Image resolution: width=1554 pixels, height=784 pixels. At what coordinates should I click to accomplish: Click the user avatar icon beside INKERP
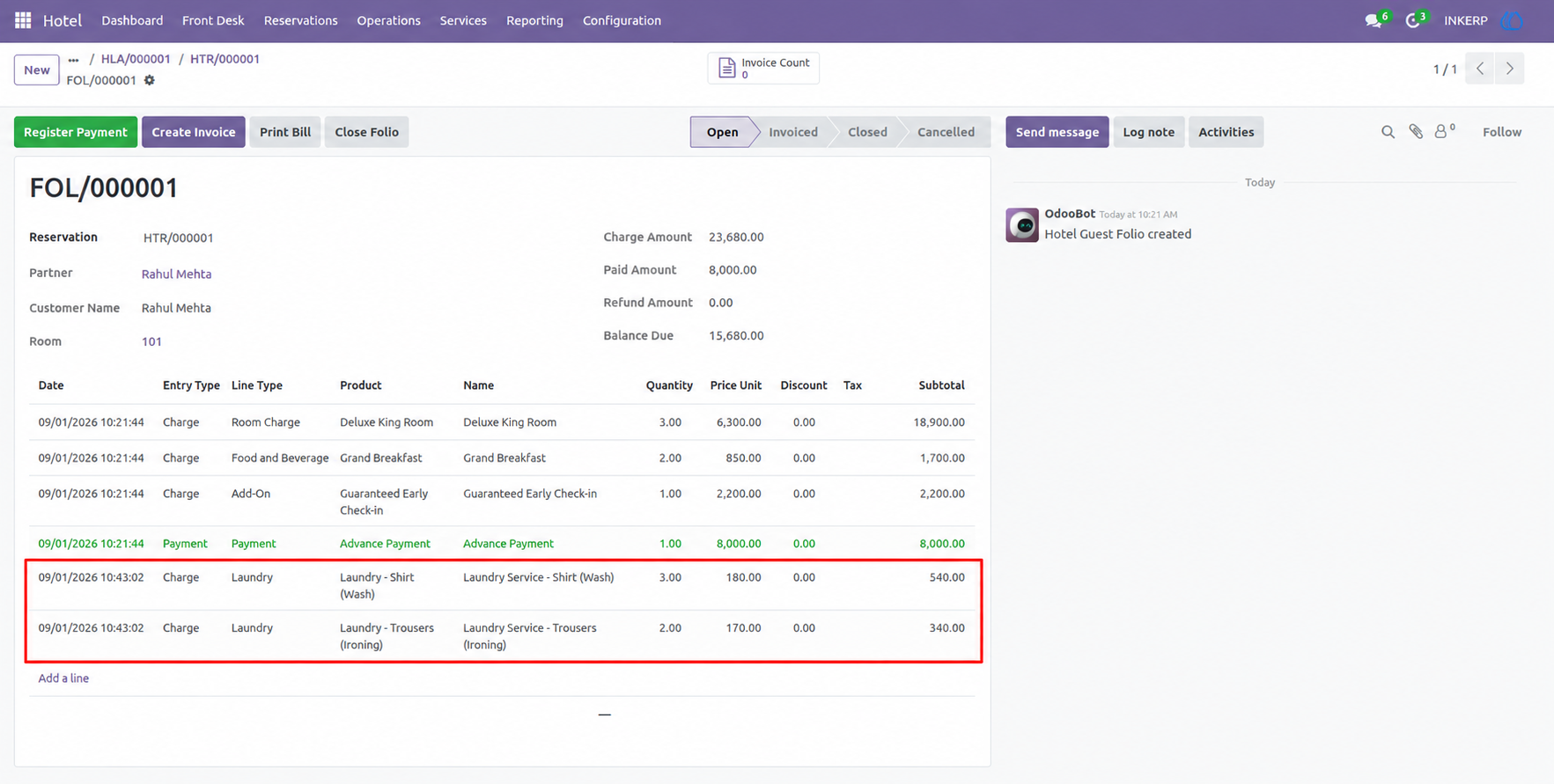(1513, 20)
